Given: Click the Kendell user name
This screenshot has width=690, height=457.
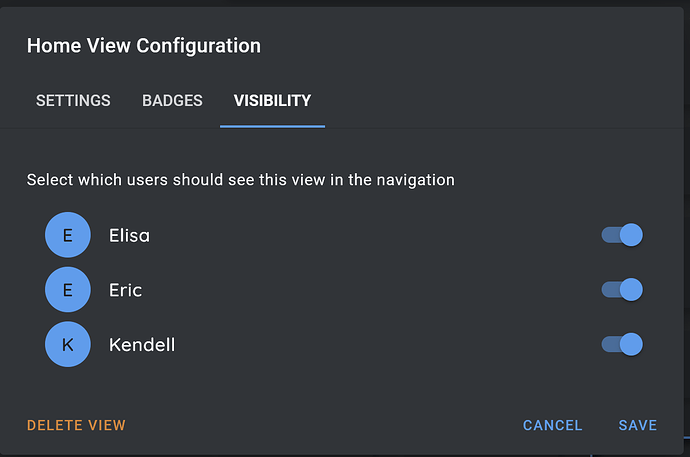Looking at the screenshot, I should [x=141, y=345].
